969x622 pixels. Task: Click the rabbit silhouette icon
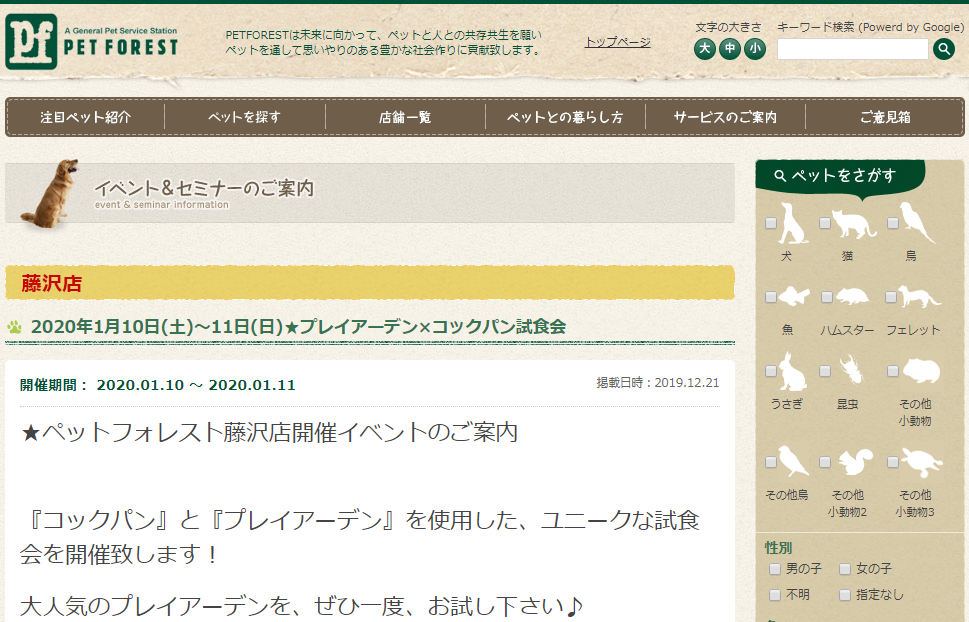(x=792, y=371)
